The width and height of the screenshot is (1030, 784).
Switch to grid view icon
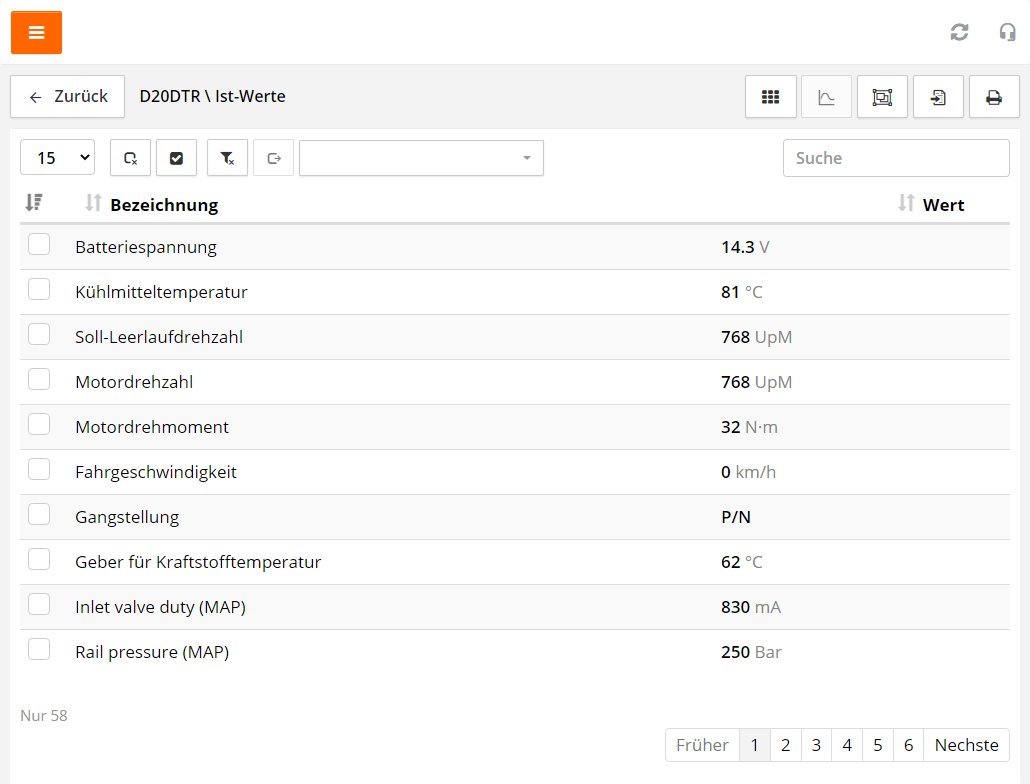point(770,97)
